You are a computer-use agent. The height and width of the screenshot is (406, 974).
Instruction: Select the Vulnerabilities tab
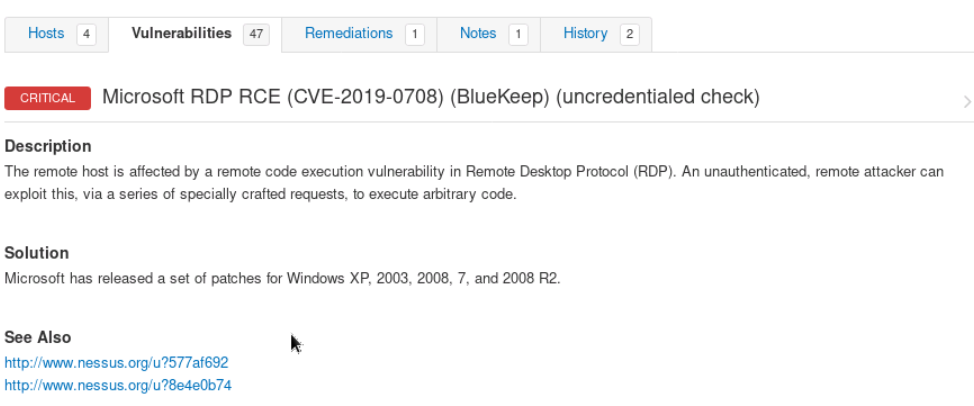click(181, 33)
